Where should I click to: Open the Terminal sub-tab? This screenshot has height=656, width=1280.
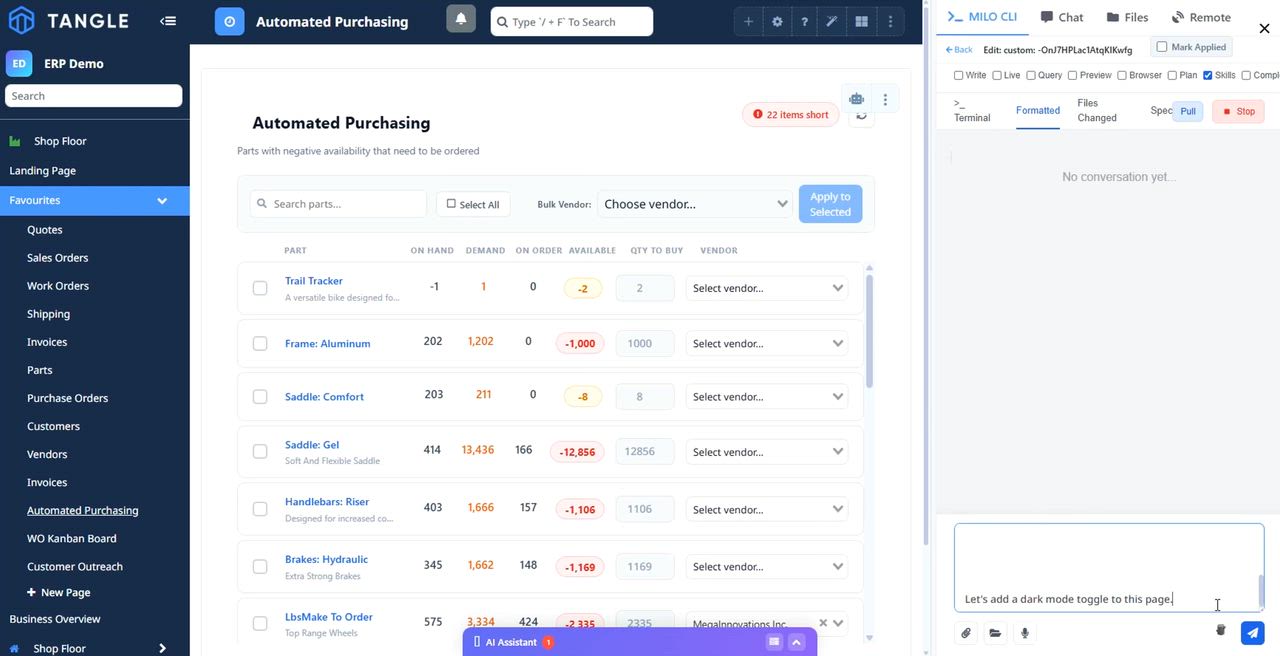(972, 110)
